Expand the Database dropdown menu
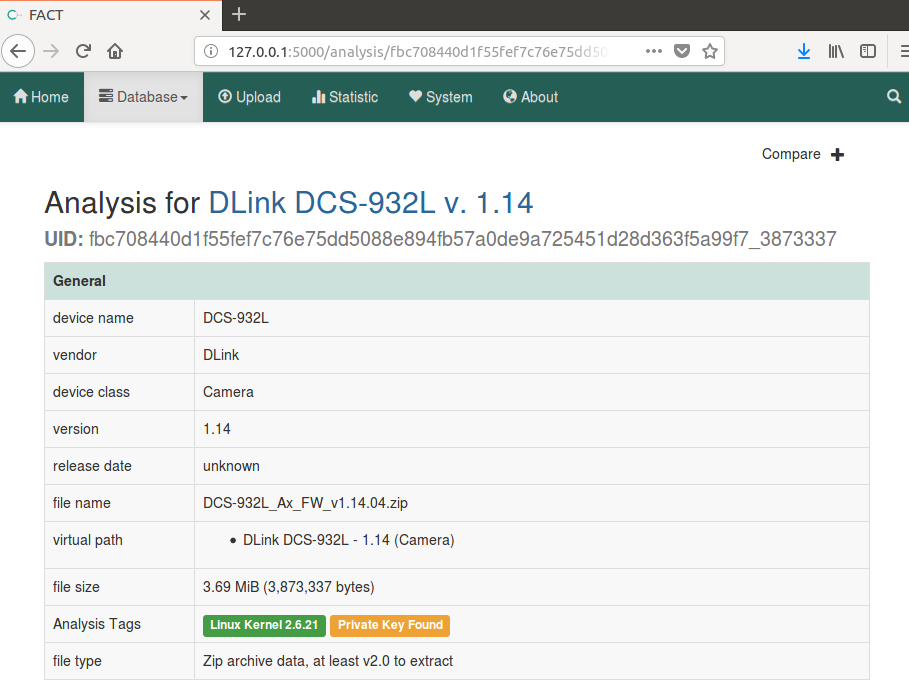Image resolution: width=909 pixels, height=696 pixels. click(x=143, y=97)
